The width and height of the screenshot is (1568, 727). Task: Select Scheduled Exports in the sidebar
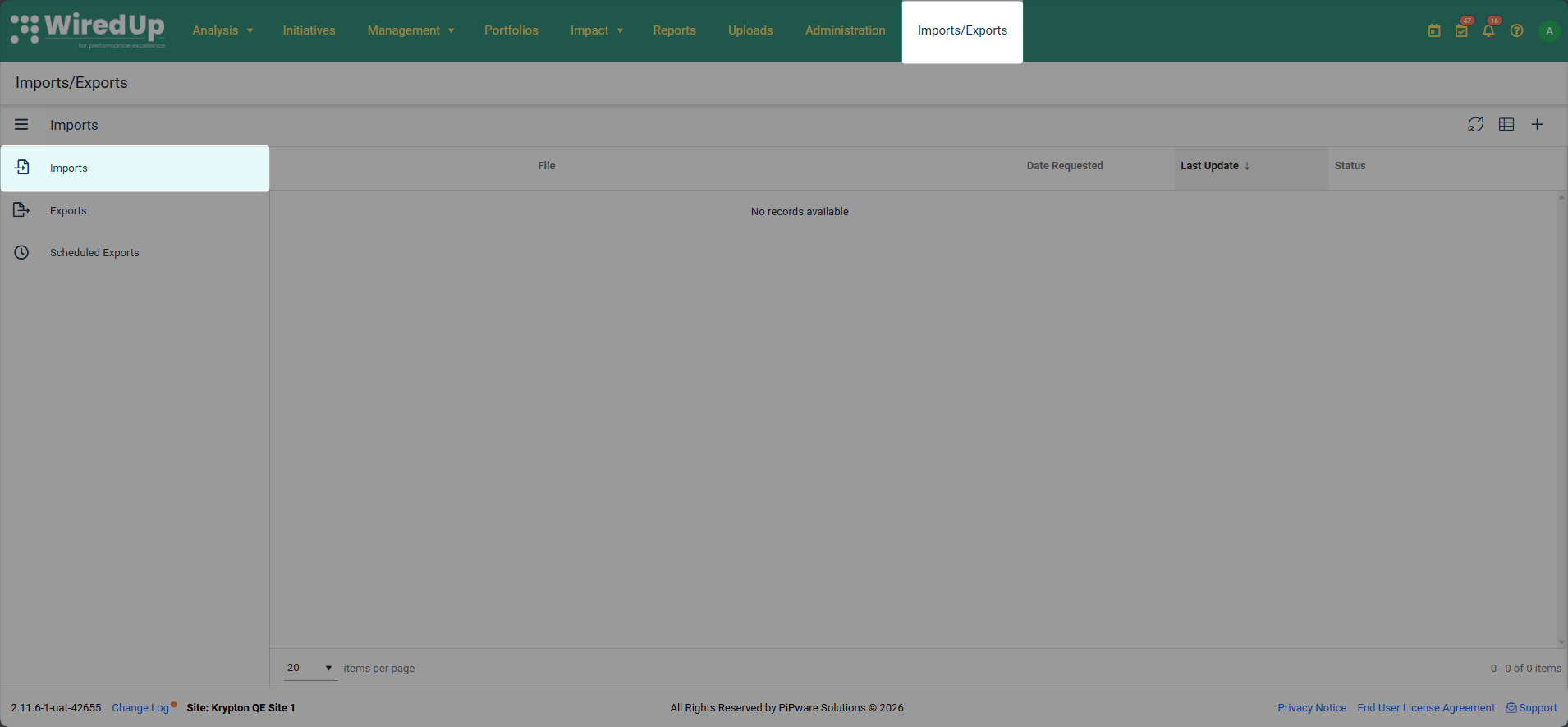point(135,252)
